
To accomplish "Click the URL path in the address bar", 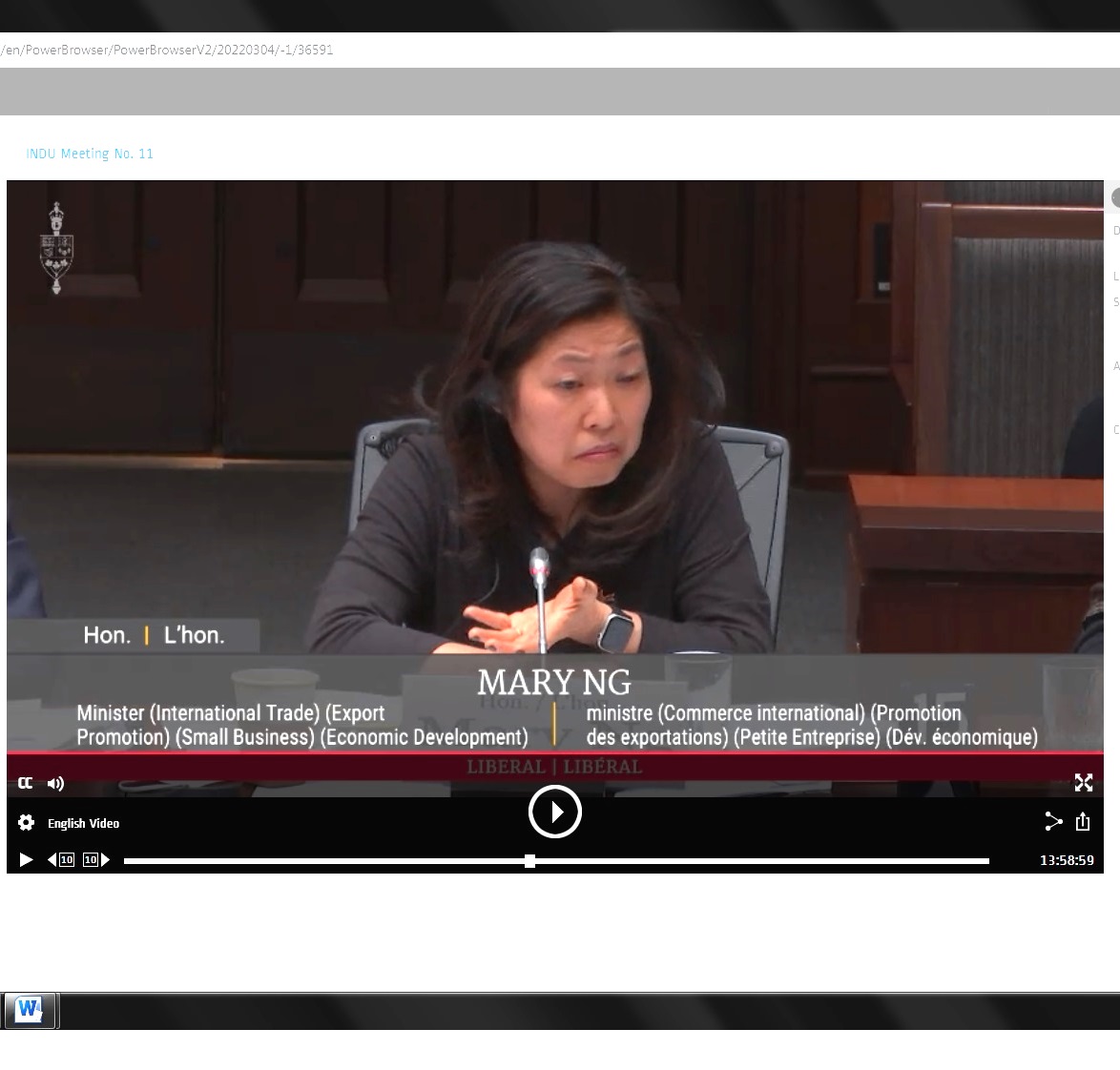I will [168, 50].
